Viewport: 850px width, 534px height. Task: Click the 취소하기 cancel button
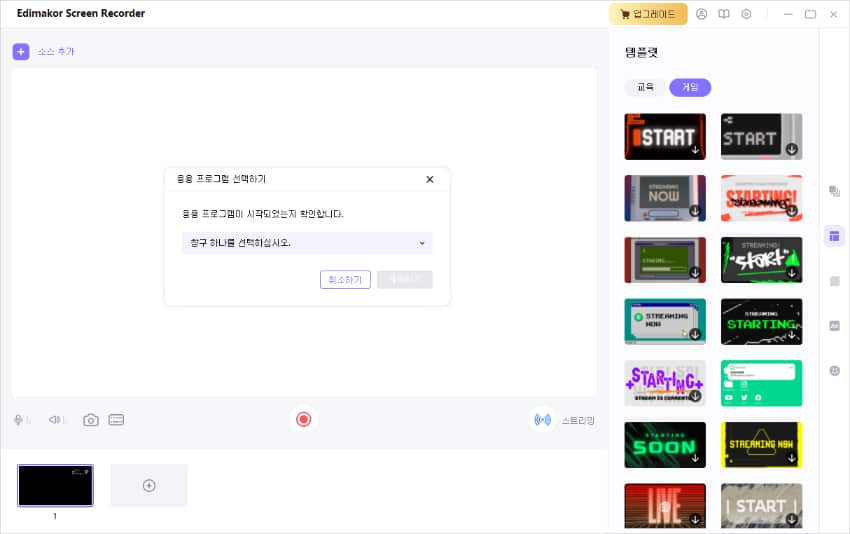coord(345,280)
